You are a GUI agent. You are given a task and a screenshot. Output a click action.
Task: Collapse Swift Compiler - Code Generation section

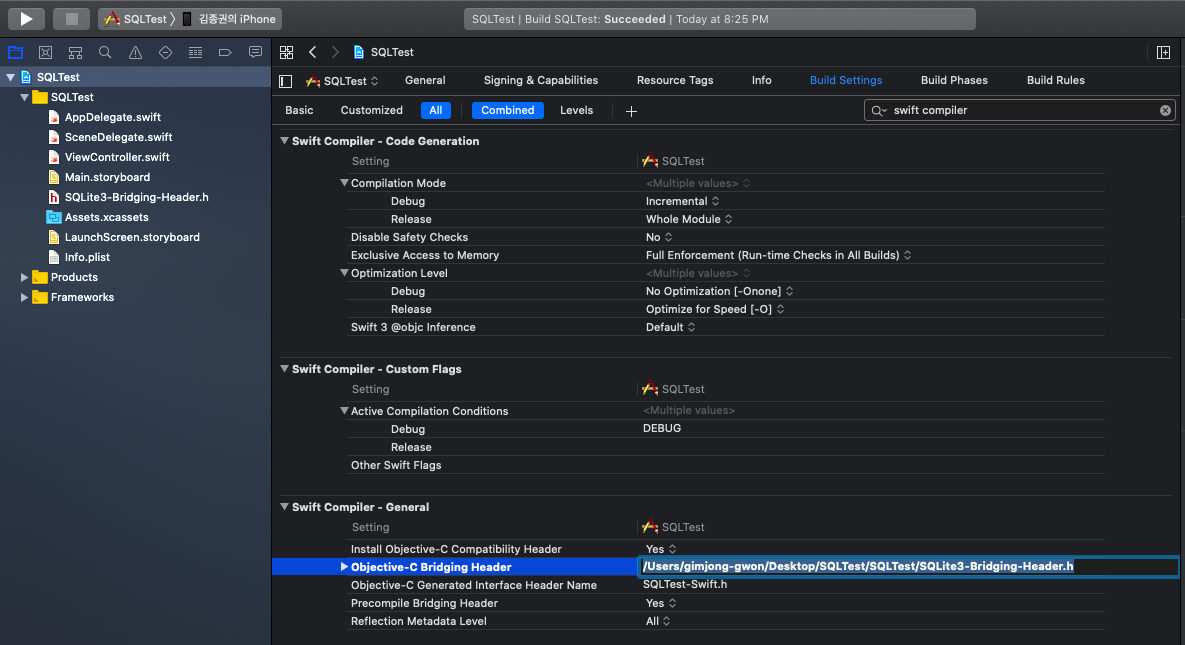point(284,141)
